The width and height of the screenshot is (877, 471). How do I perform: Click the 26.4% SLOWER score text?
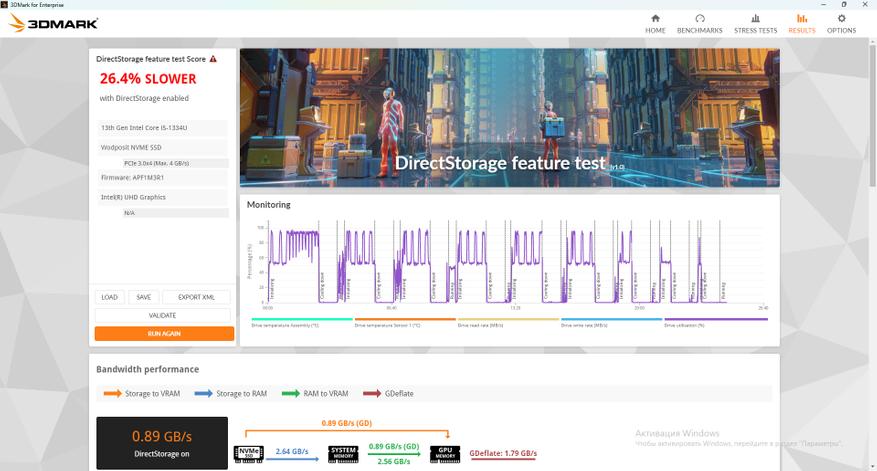(x=148, y=79)
